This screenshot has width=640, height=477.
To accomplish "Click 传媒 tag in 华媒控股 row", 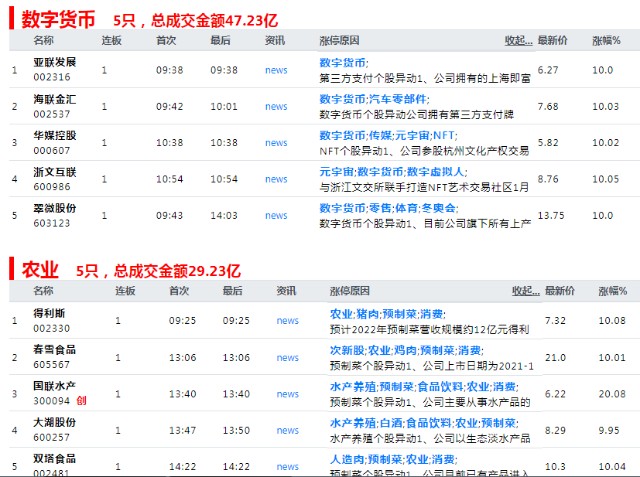I will (380, 135).
